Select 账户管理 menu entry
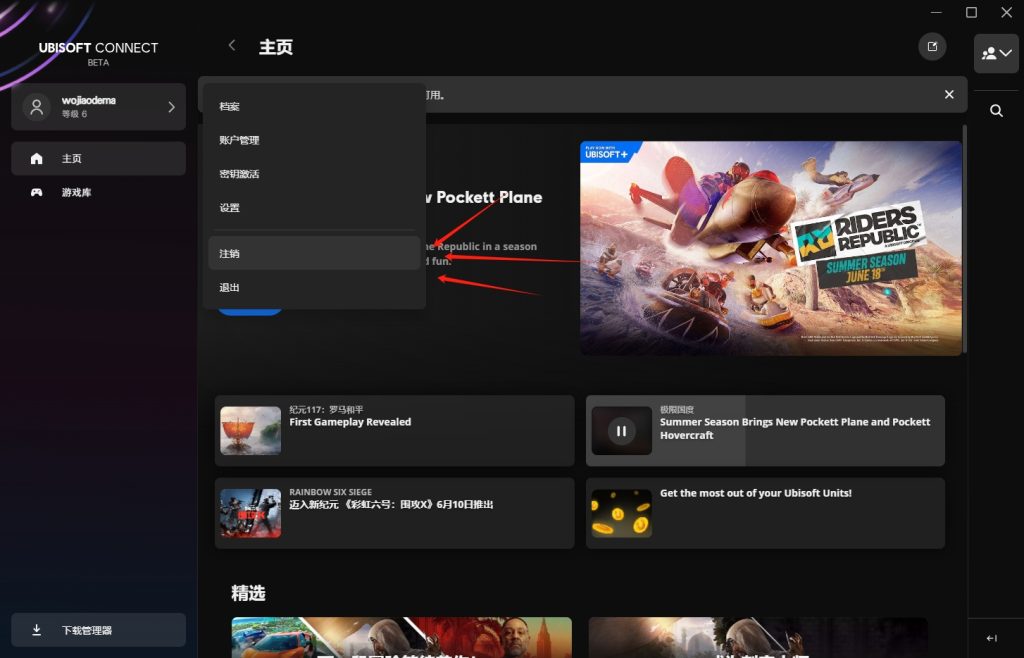The height and width of the screenshot is (658, 1024). click(x=314, y=140)
